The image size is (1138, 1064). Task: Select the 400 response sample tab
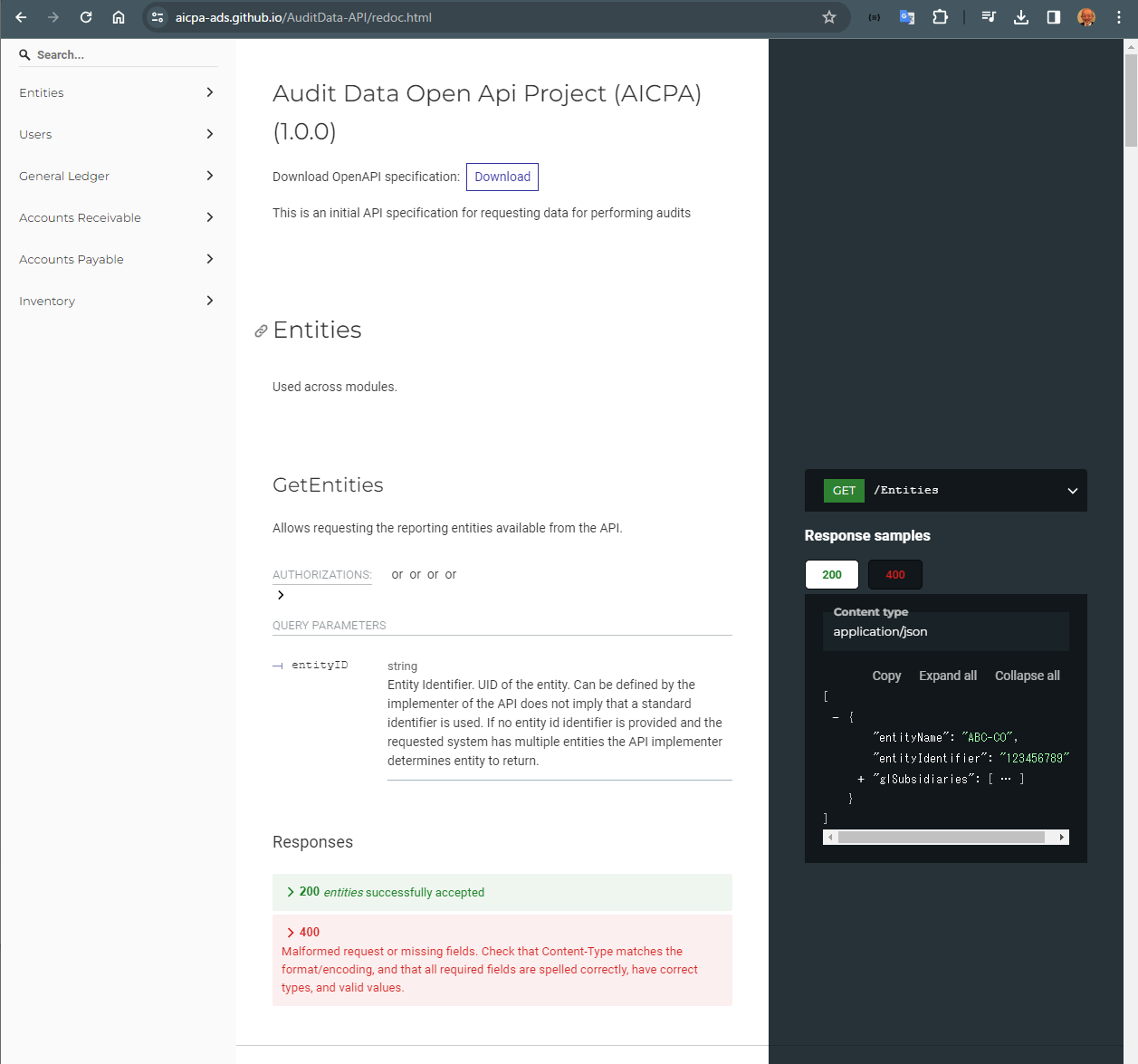(x=895, y=574)
